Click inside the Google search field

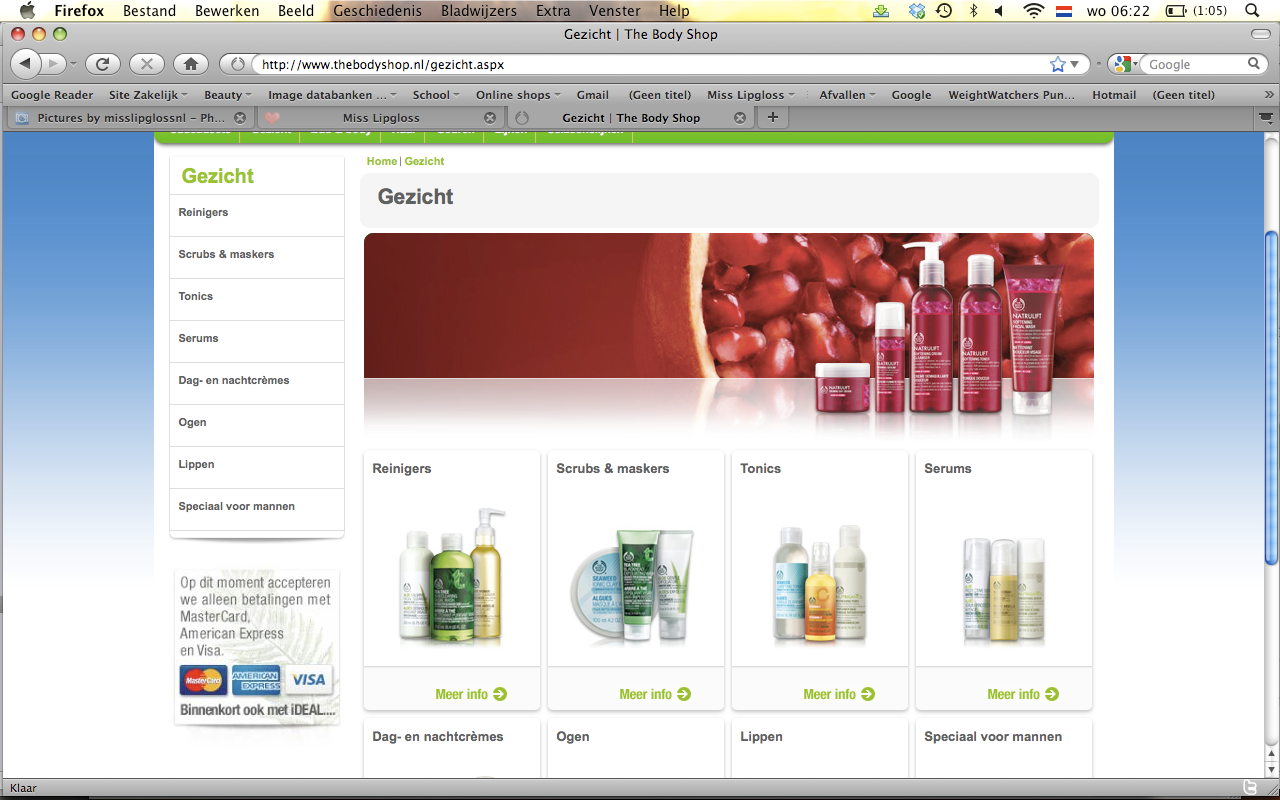tap(1195, 64)
